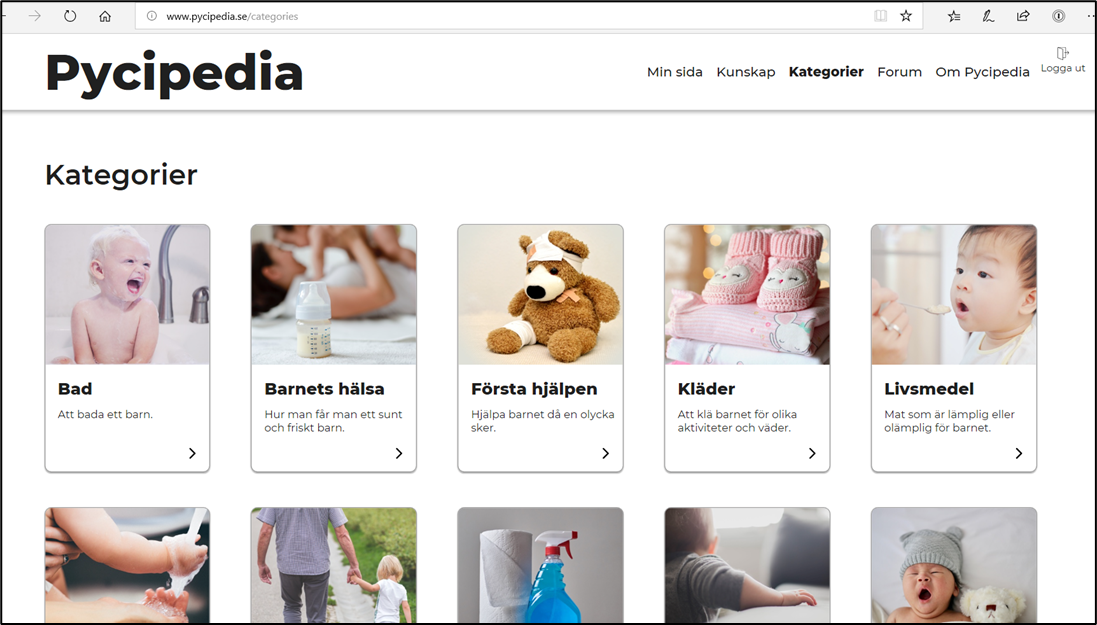
Task: Click the Om Pycipedia link
Action: [982, 72]
